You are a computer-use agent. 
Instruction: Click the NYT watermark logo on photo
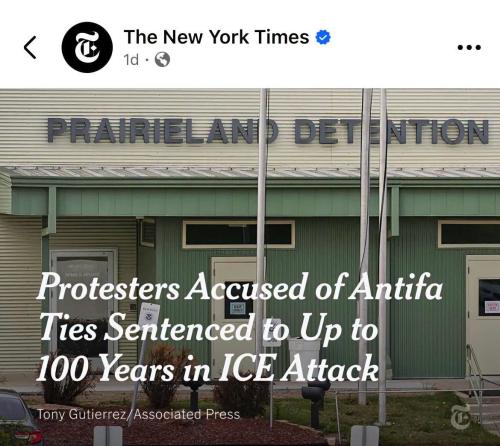coord(461,417)
